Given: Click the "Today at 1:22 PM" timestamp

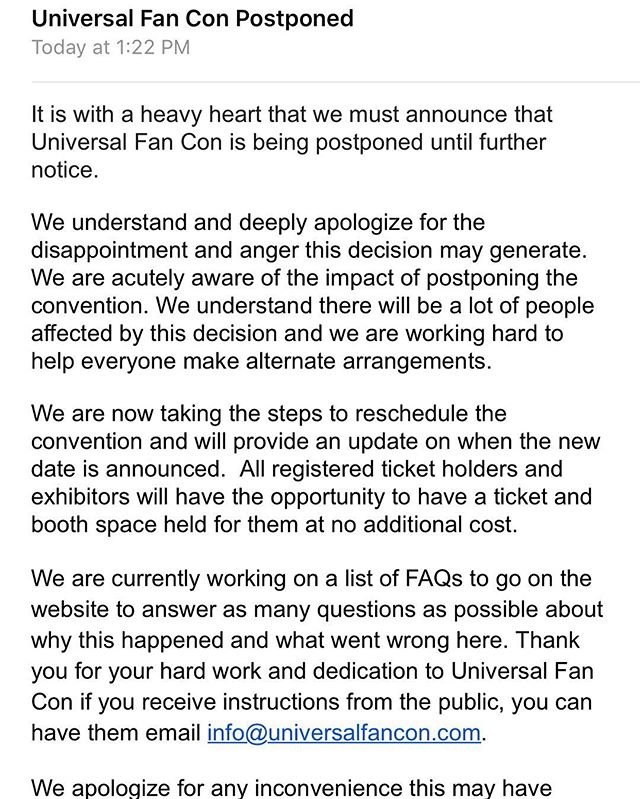Looking at the screenshot, I should (x=110, y=47).
